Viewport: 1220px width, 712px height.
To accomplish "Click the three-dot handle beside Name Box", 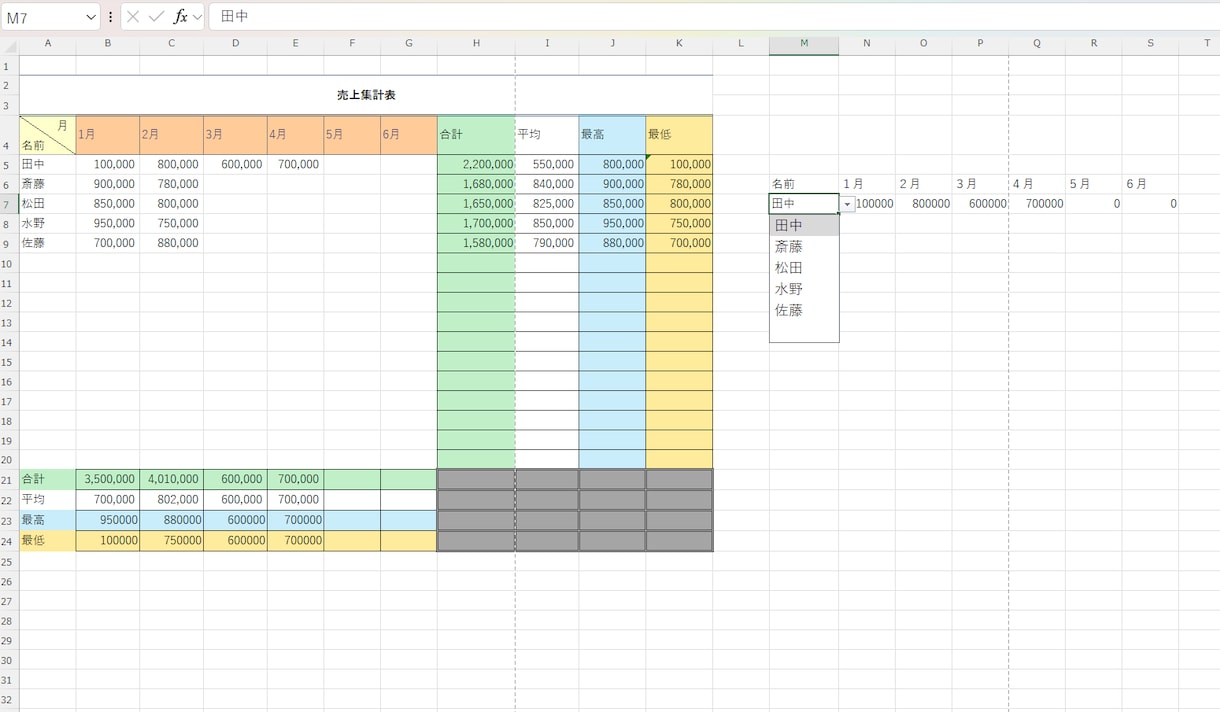I will pyautogui.click(x=110, y=17).
